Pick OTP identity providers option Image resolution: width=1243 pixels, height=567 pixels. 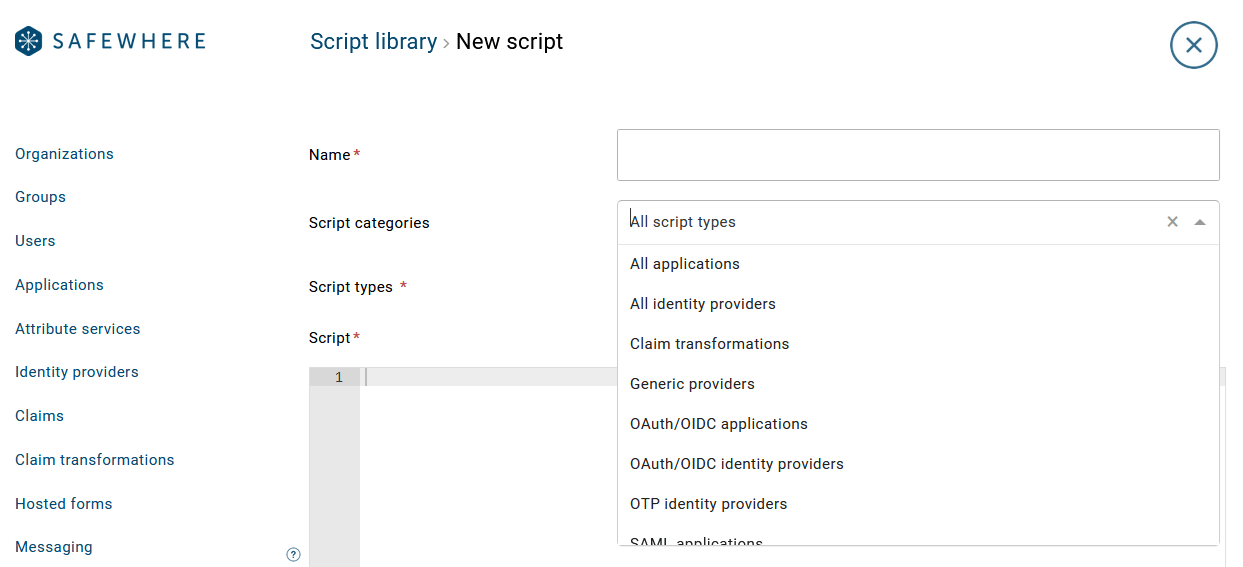(x=708, y=504)
